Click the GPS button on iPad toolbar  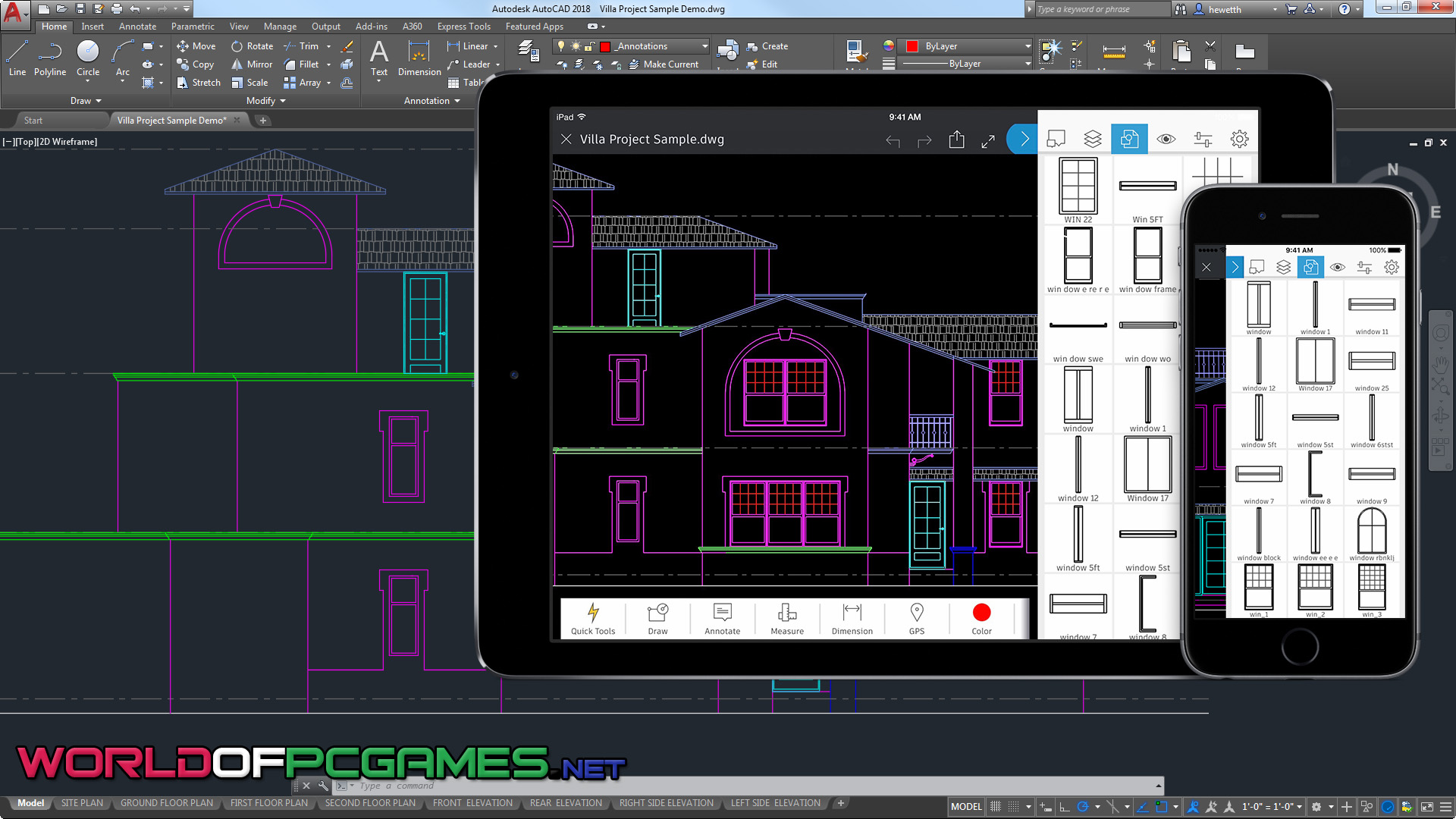click(916, 617)
